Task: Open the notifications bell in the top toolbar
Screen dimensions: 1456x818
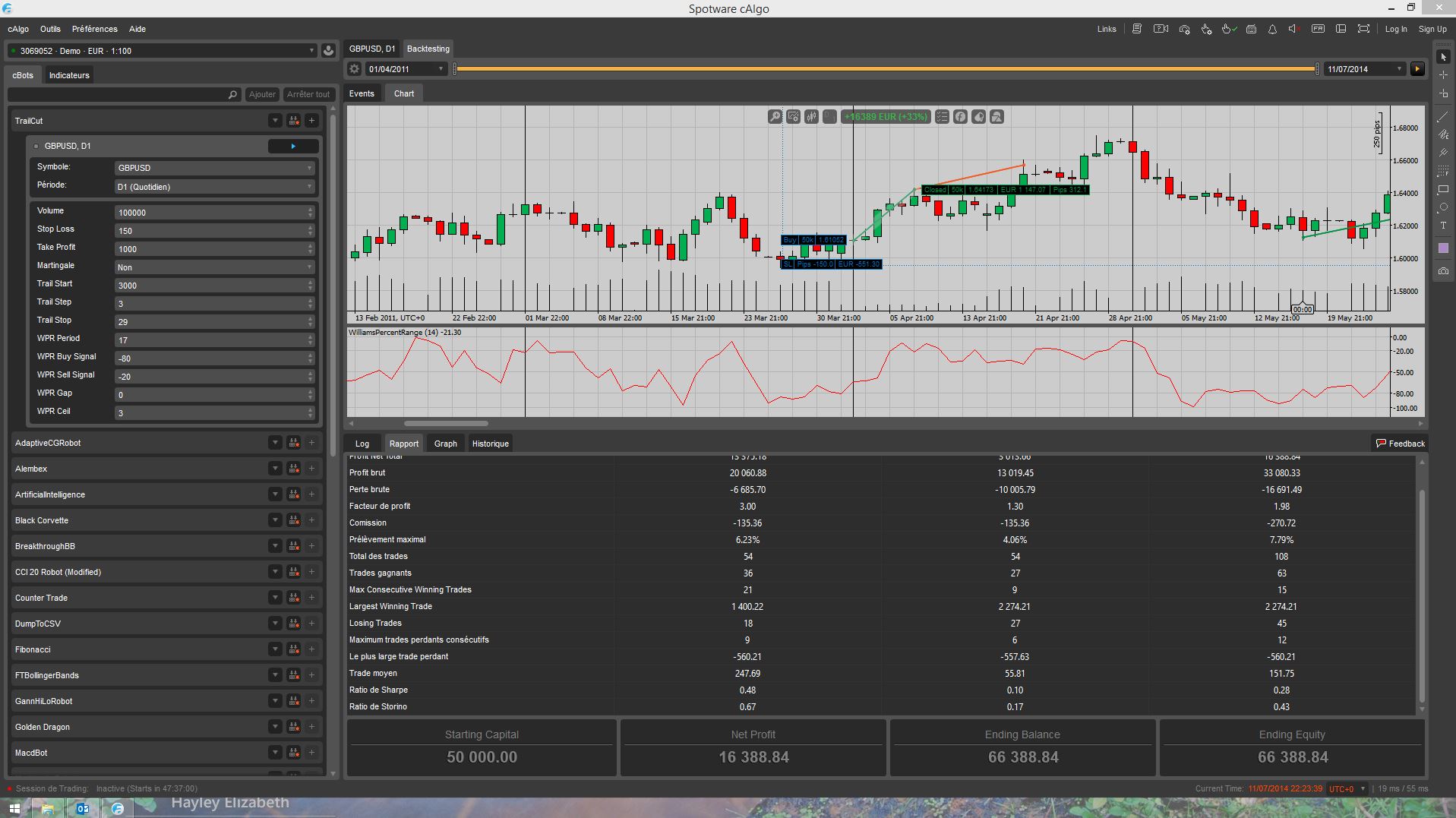Action: pos(1271,28)
